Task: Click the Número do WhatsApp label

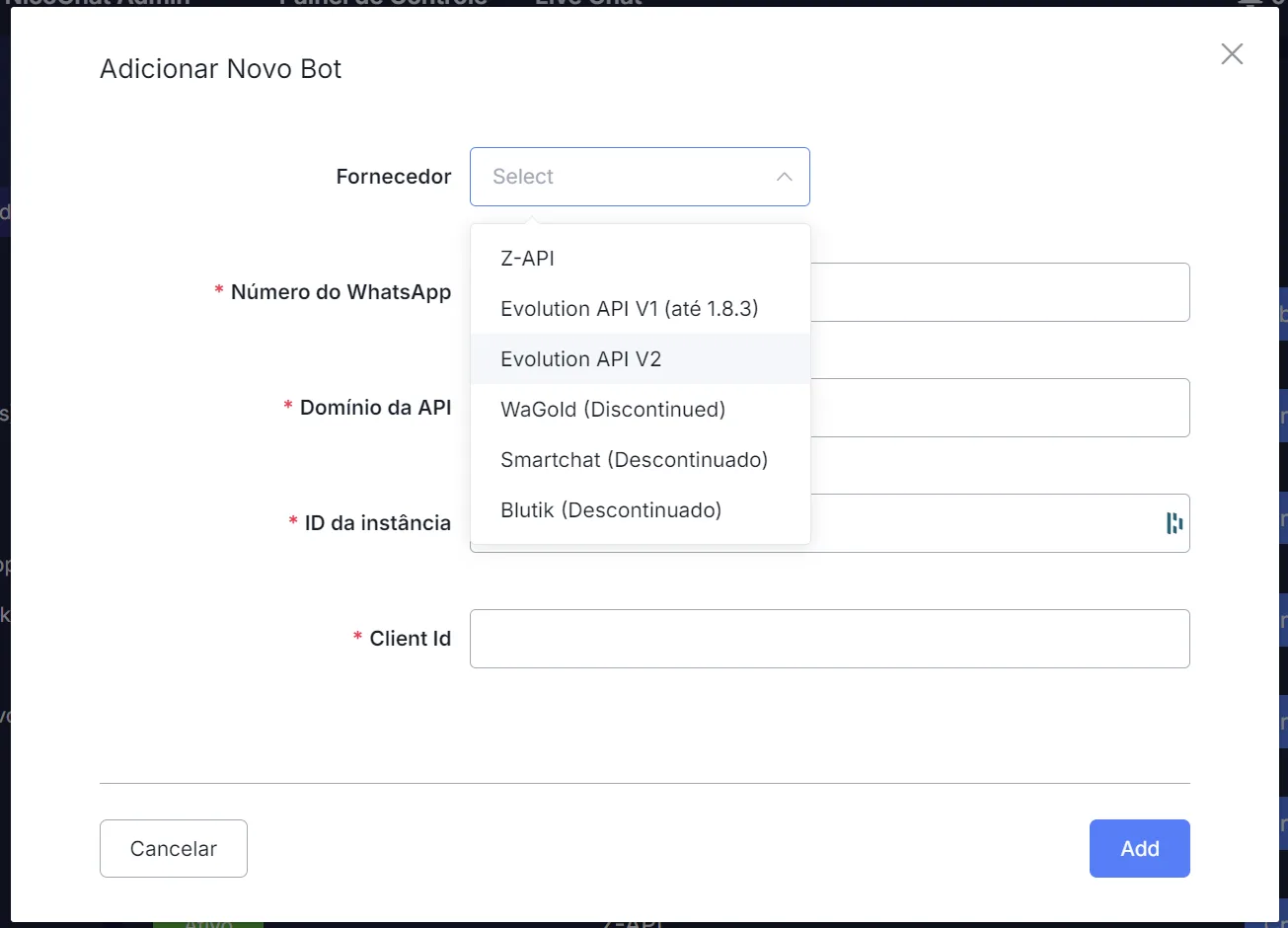Action: [341, 292]
